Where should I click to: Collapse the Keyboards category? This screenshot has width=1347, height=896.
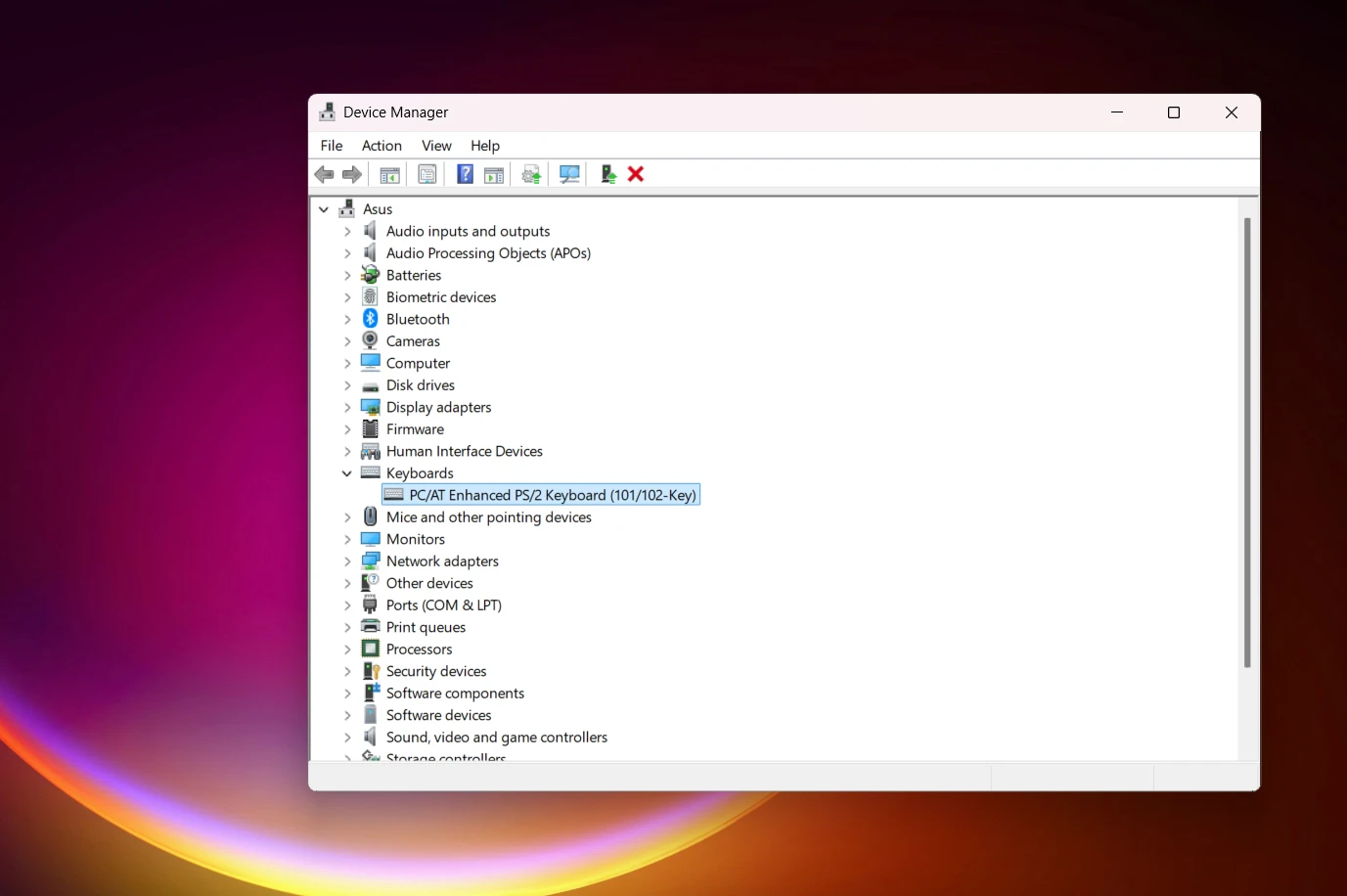(x=347, y=473)
